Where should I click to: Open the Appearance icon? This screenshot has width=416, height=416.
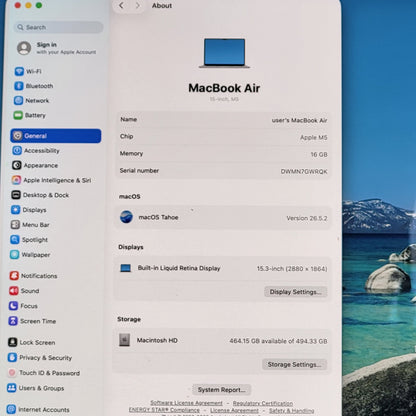[x=17, y=165]
